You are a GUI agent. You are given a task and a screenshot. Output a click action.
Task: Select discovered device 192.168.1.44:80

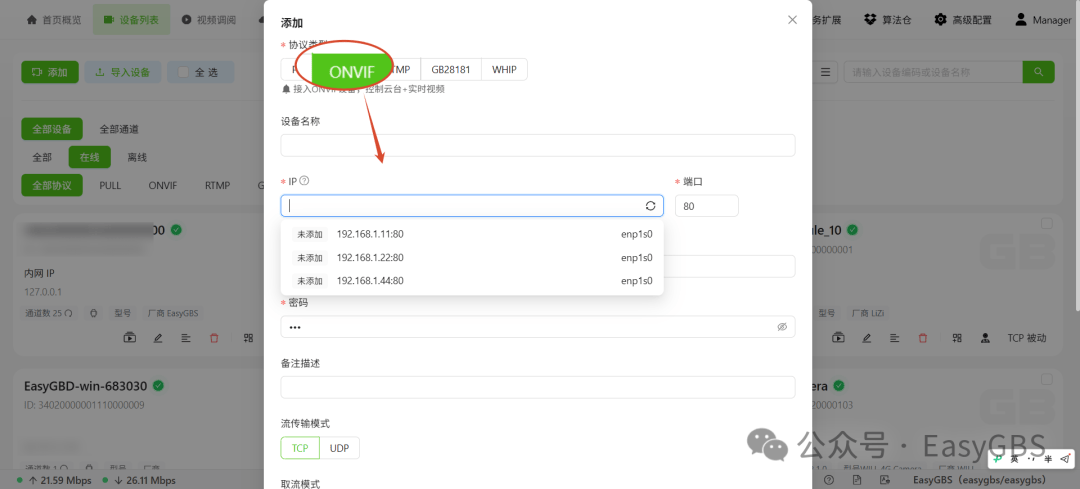click(x=472, y=281)
